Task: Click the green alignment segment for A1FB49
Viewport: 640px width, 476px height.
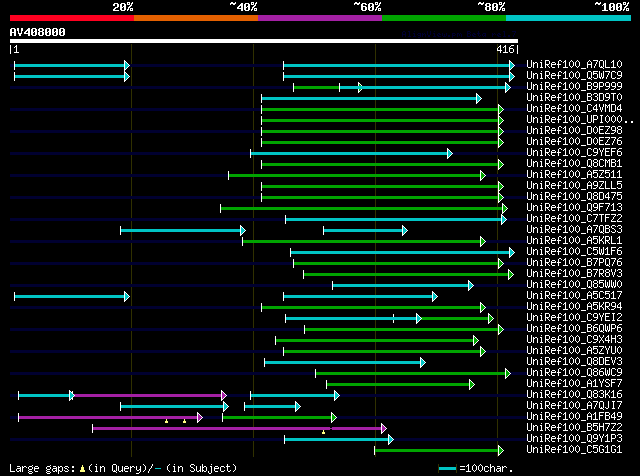Action: (280, 418)
